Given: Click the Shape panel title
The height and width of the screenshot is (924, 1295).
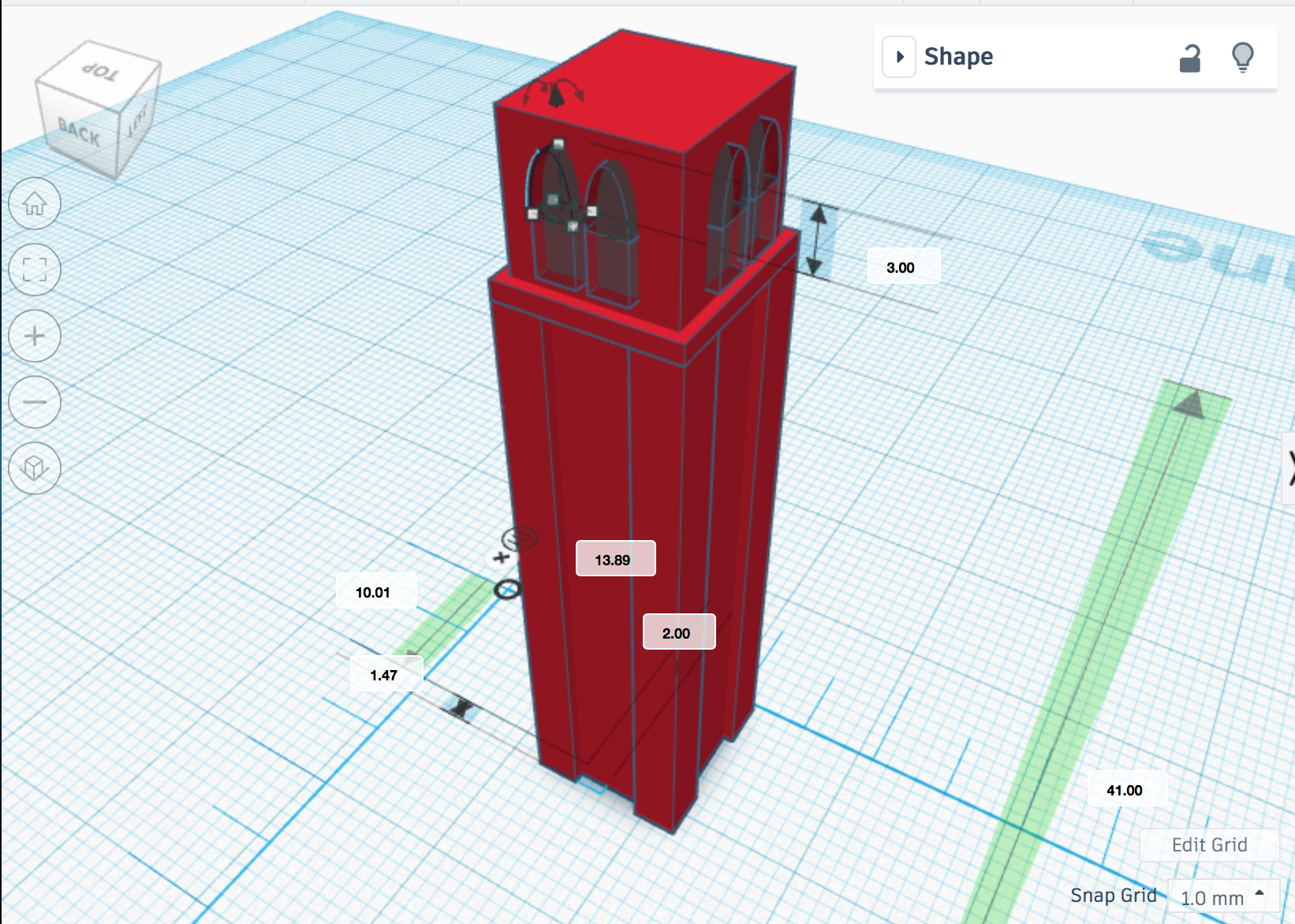Looking at the screenshot, I should point(958,57).
